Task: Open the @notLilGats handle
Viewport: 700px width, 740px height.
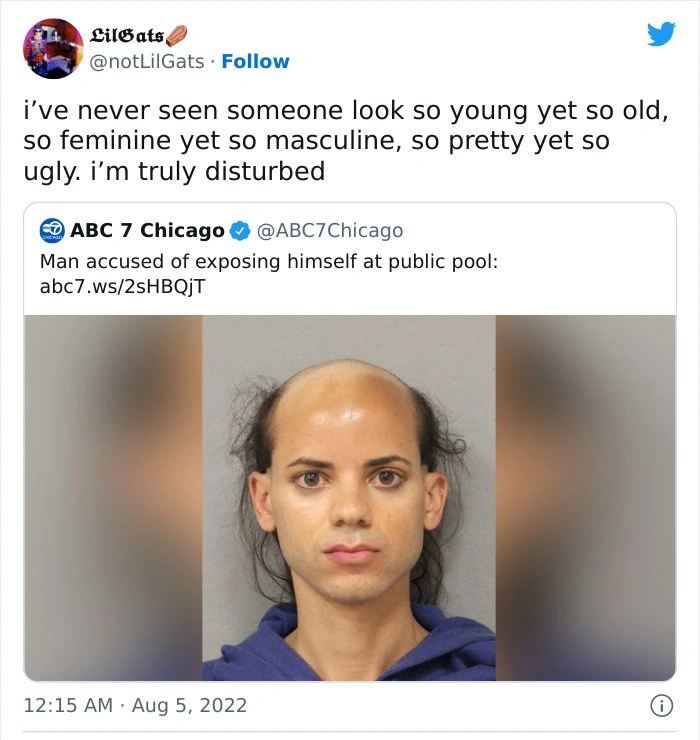Action: point(147,61)
